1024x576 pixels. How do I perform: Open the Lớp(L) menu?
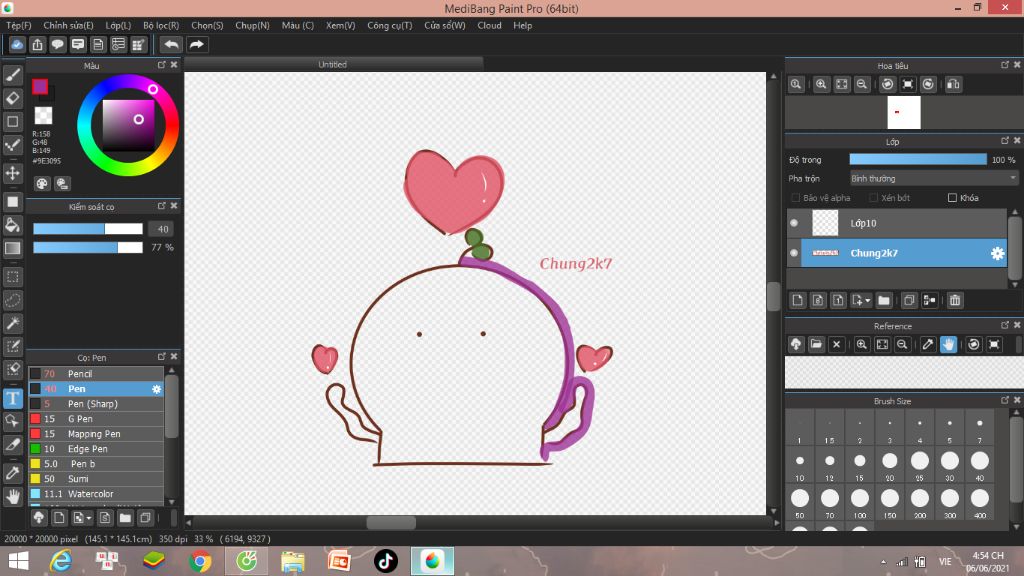(118, 25)
